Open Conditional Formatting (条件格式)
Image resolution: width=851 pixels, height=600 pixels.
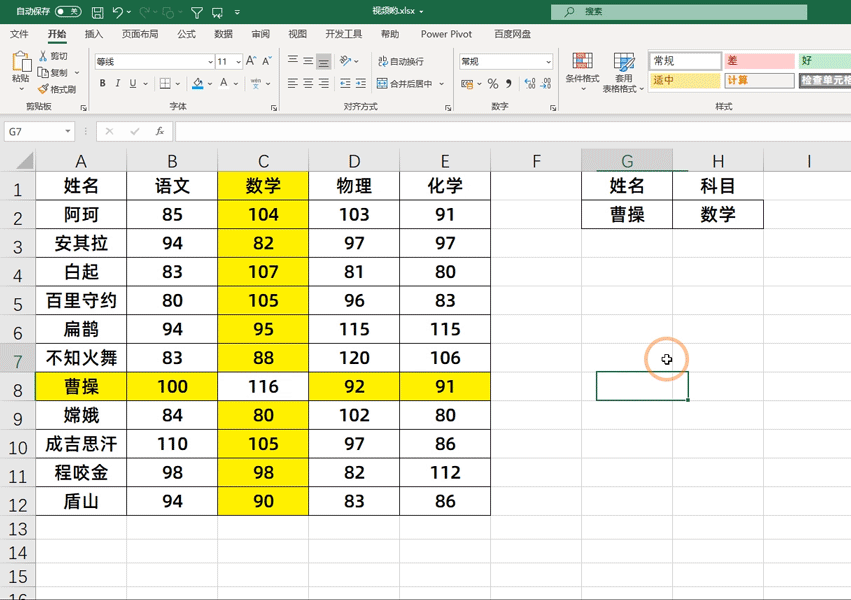pyautogui.click(x=582, y=71)
